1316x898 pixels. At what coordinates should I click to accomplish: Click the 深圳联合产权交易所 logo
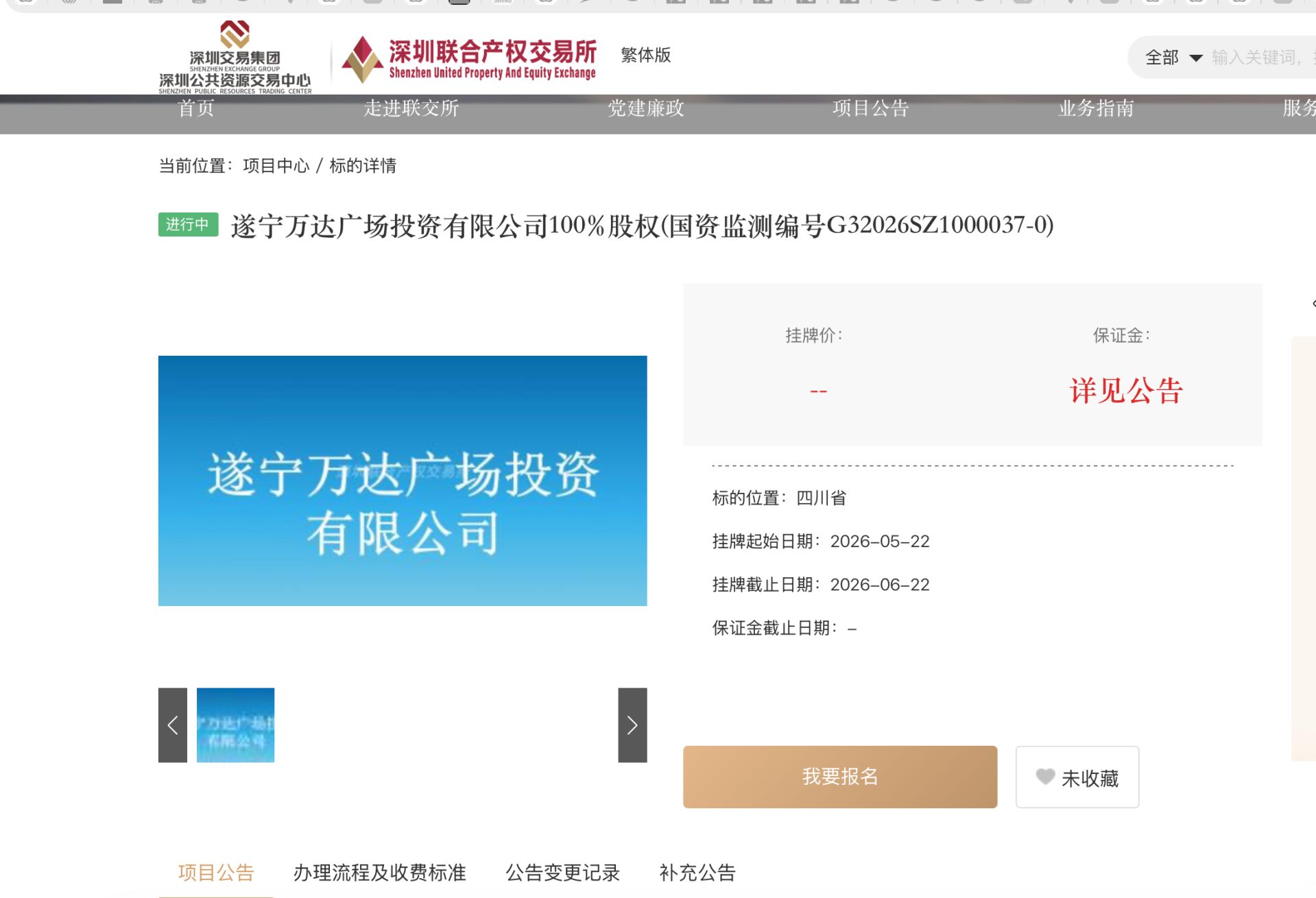469,60
